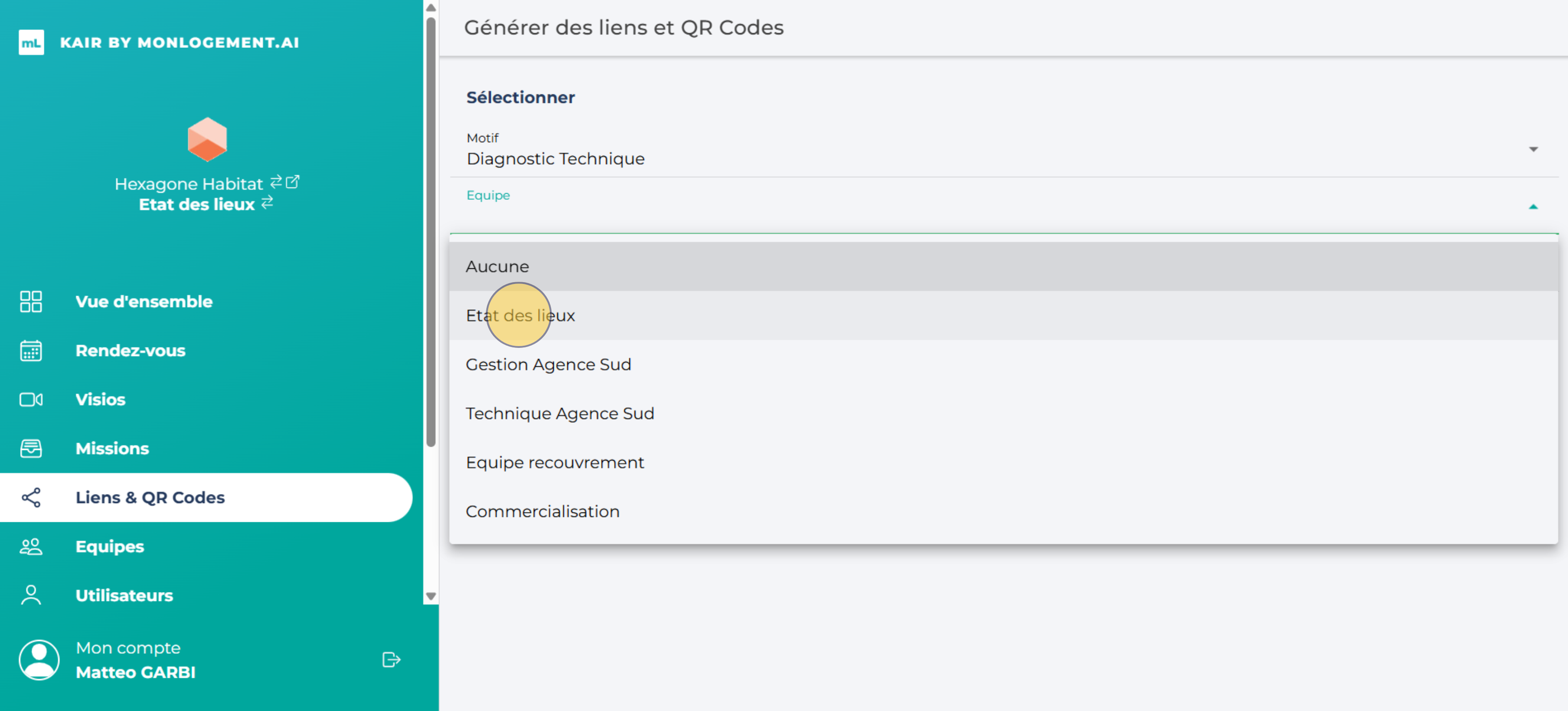This screenshot has width=1568, height=711.
Task: Select Equipe recouvrement option
Action: tap(554, 463)
